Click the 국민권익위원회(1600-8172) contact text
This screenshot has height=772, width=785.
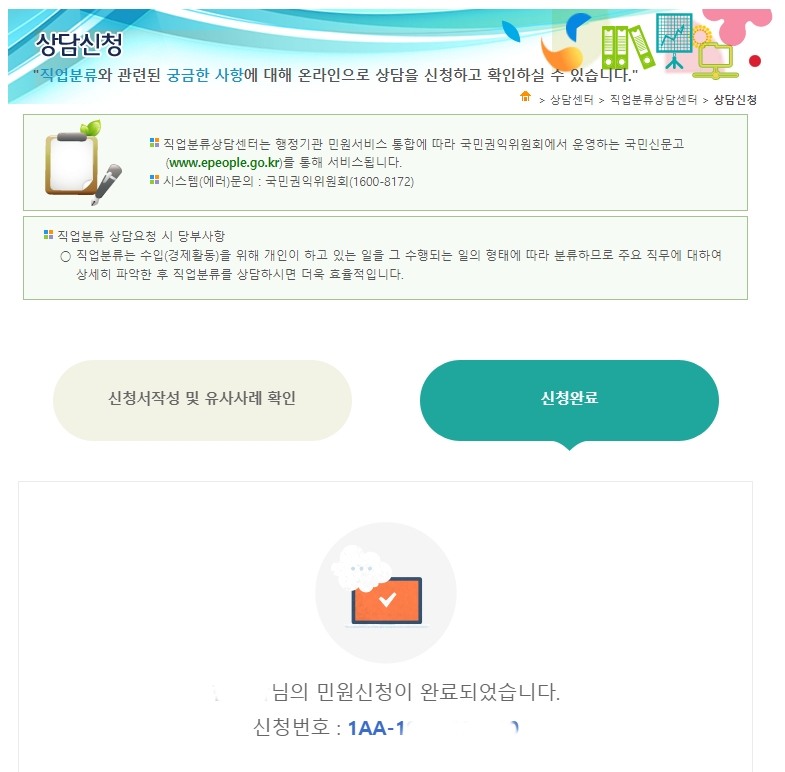pyautogui.click(x=339, y=181)
